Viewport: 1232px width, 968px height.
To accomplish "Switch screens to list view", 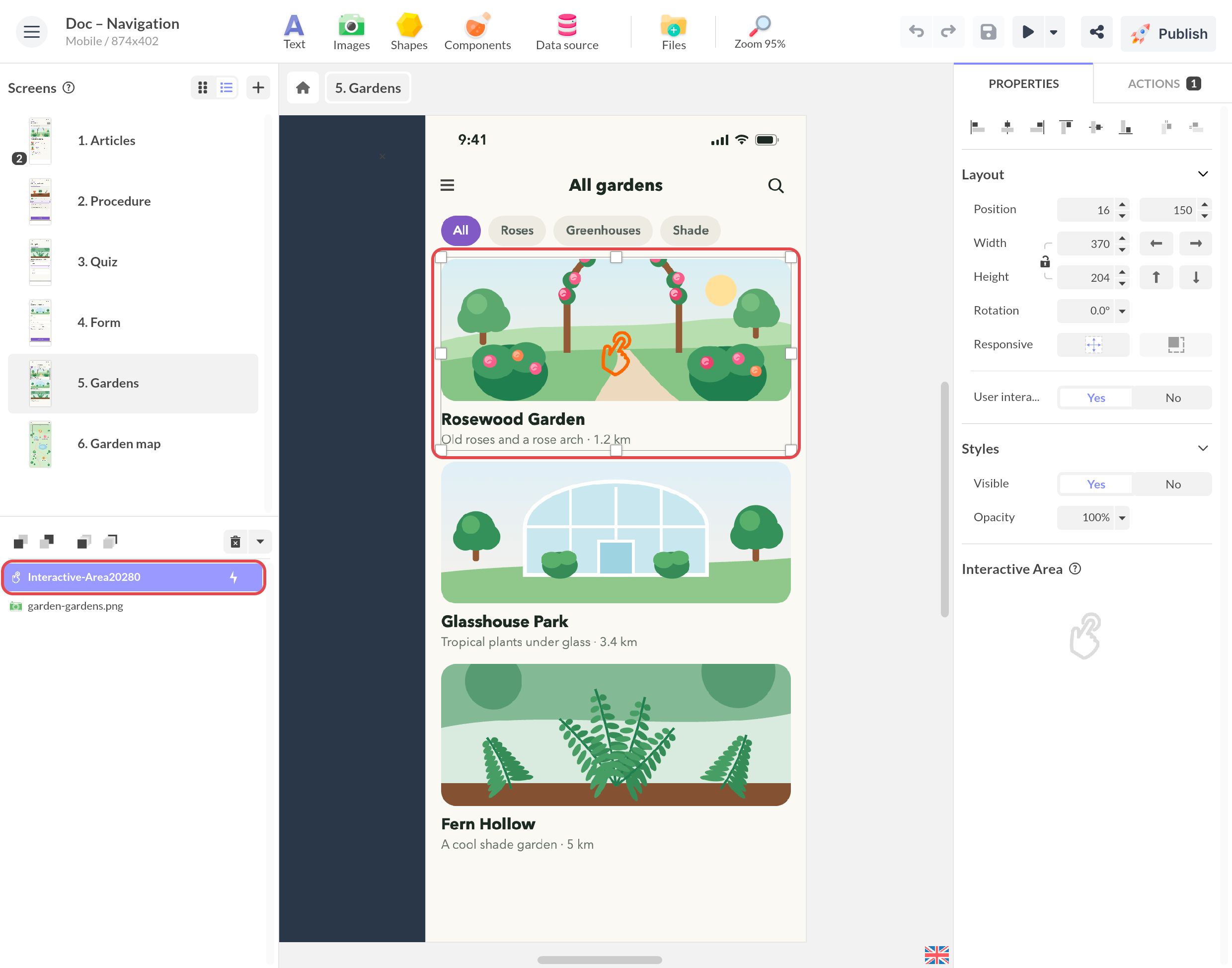I will [226, 88].
